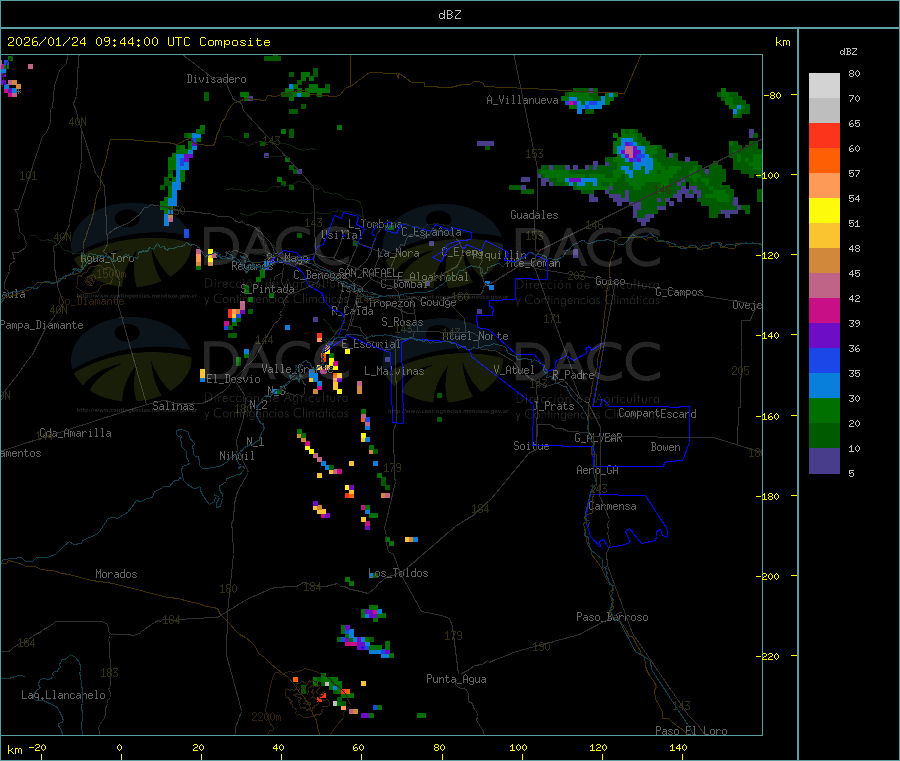Click the CompantEscard label
Viewport: 900px width, 761px height.
point(657,413)
